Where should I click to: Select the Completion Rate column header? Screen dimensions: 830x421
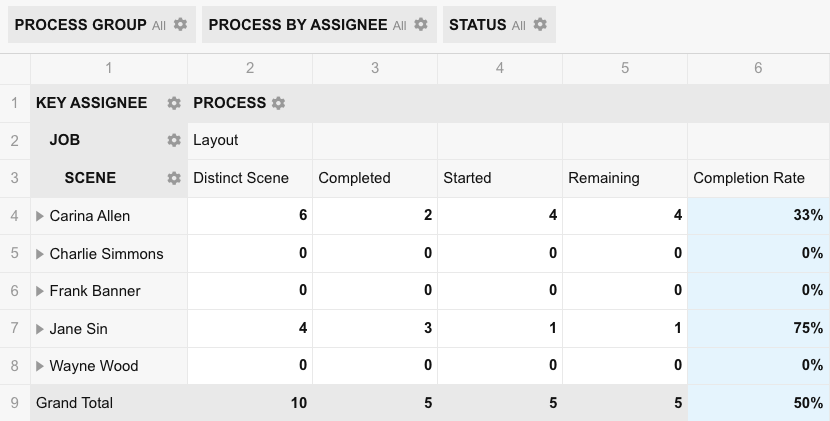(758, 178)
